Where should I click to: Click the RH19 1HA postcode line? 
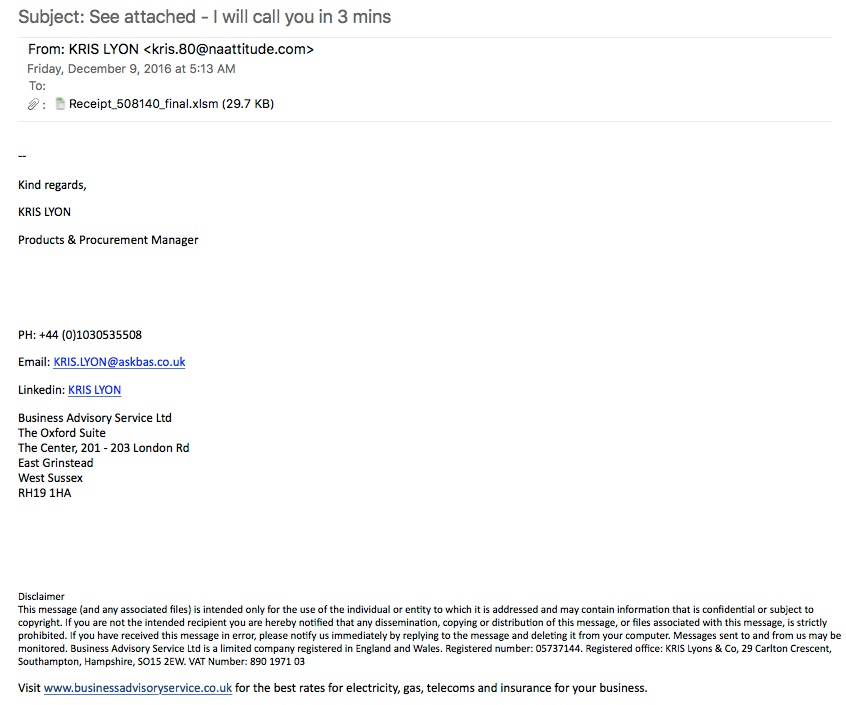[x=45, y=493]
